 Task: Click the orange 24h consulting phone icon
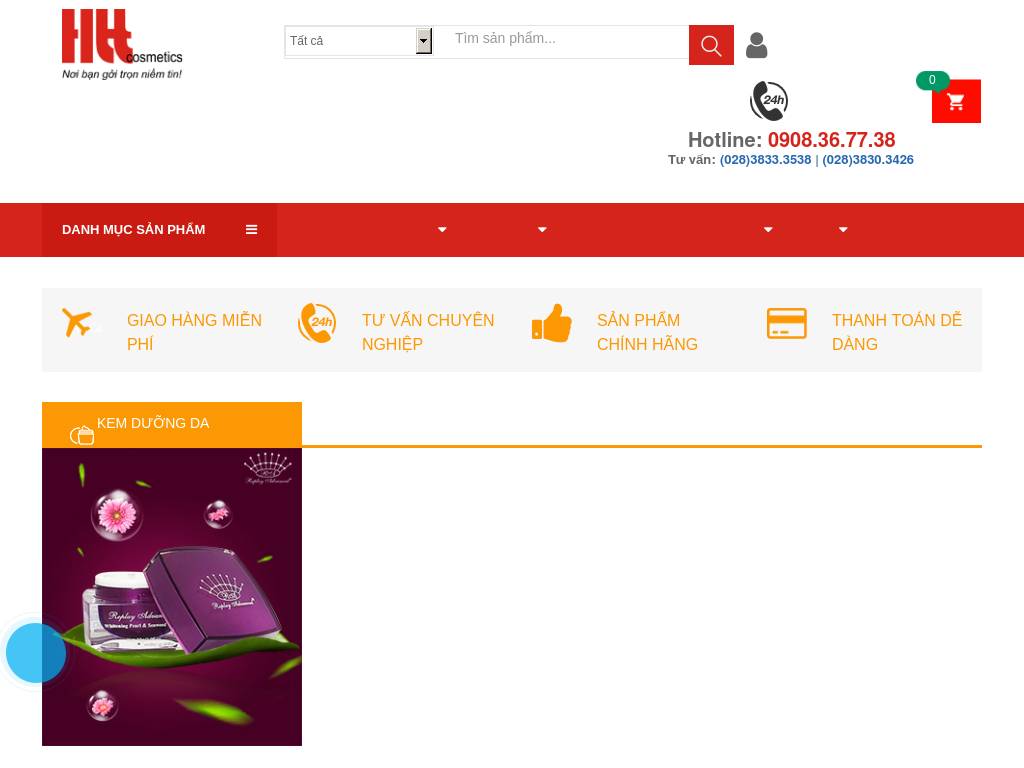pos(317,323)
